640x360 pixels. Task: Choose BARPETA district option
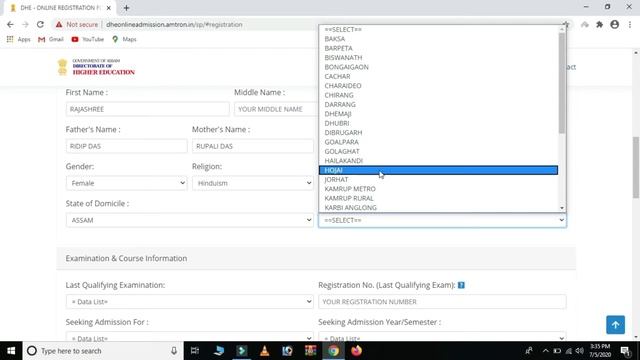pos(438,48)
